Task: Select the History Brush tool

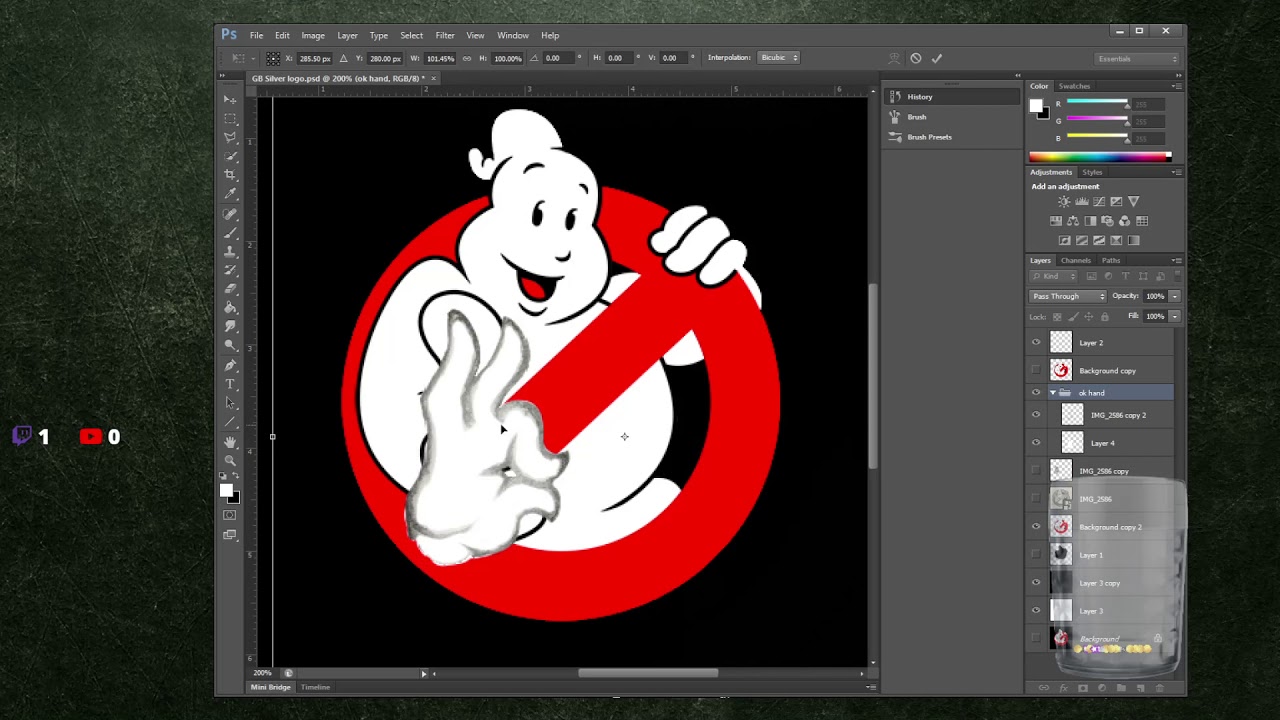Action: tap(230, 271)
